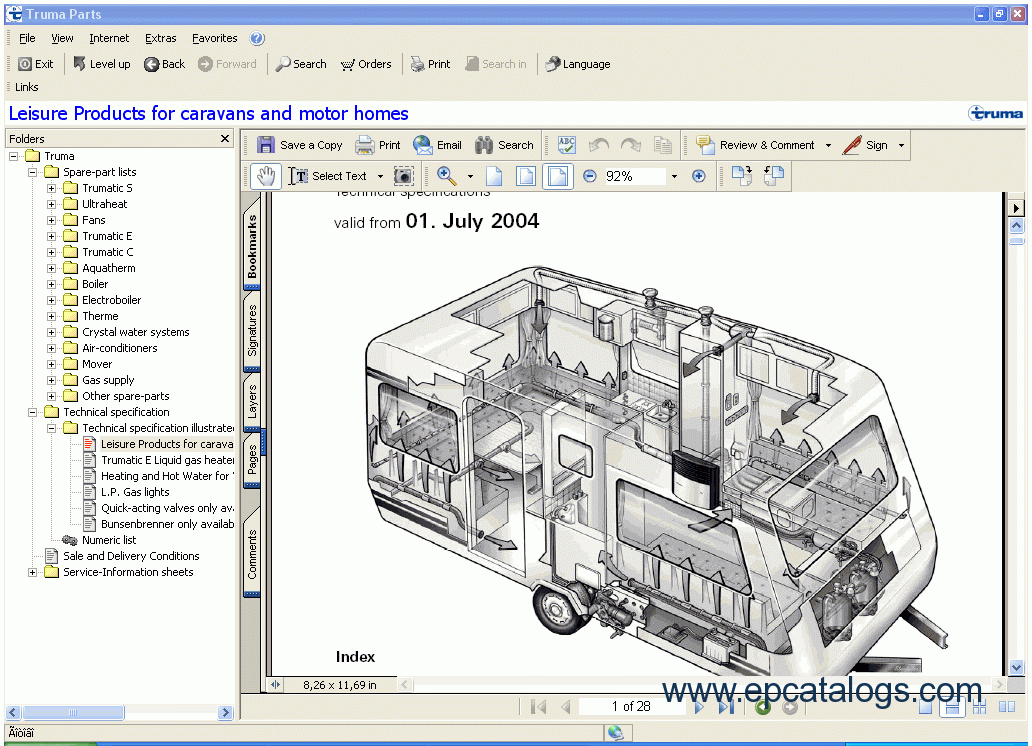Set view to Actual Size page icon
Viewport: 1032px width, 746px height.
point(494,176)
